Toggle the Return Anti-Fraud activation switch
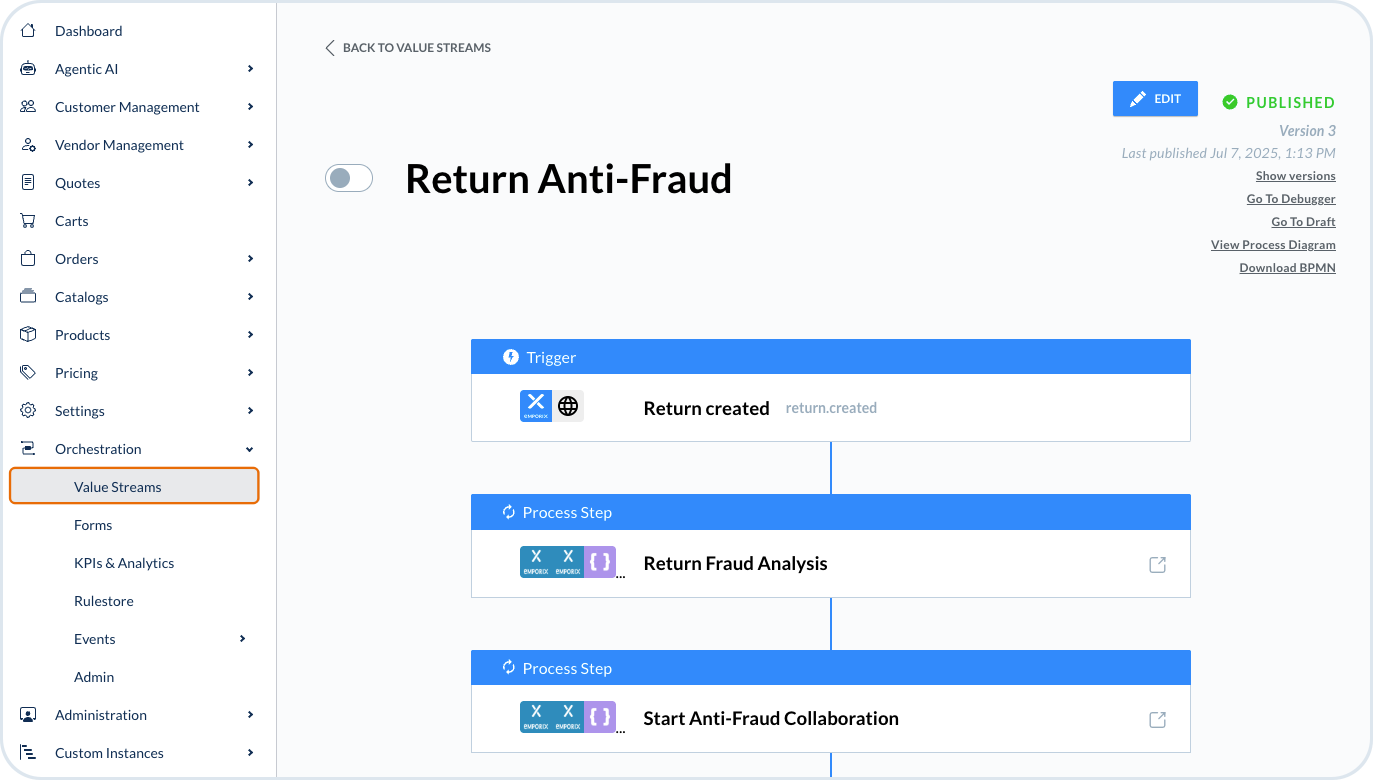1373x780 pixels. [349, 179]
